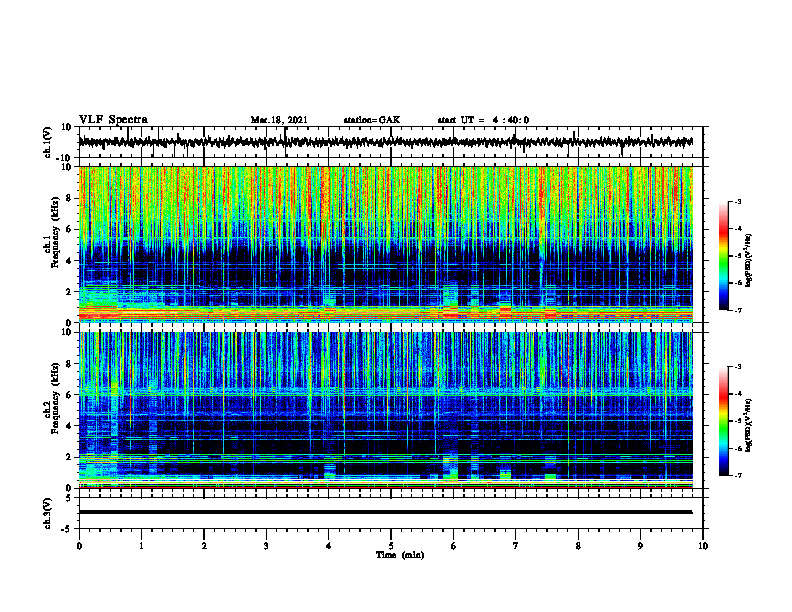Click the "8" kHz tick on ch.1 frequency axis
792x612 pixels.
(71, 198)
